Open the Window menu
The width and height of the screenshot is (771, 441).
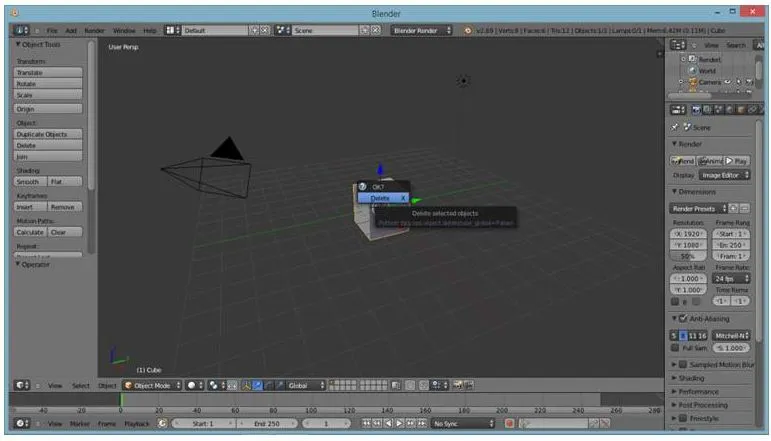coord(124,30)
